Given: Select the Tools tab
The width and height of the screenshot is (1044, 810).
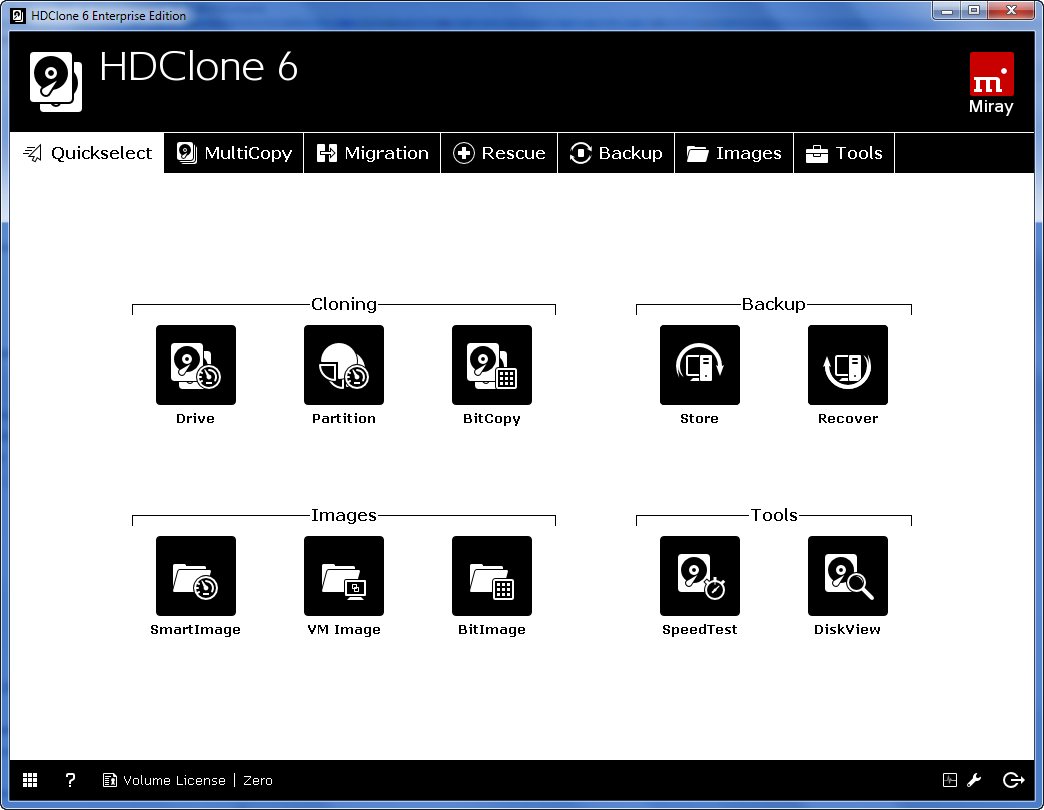Looking at the screenshot, I should pos(844,153).
